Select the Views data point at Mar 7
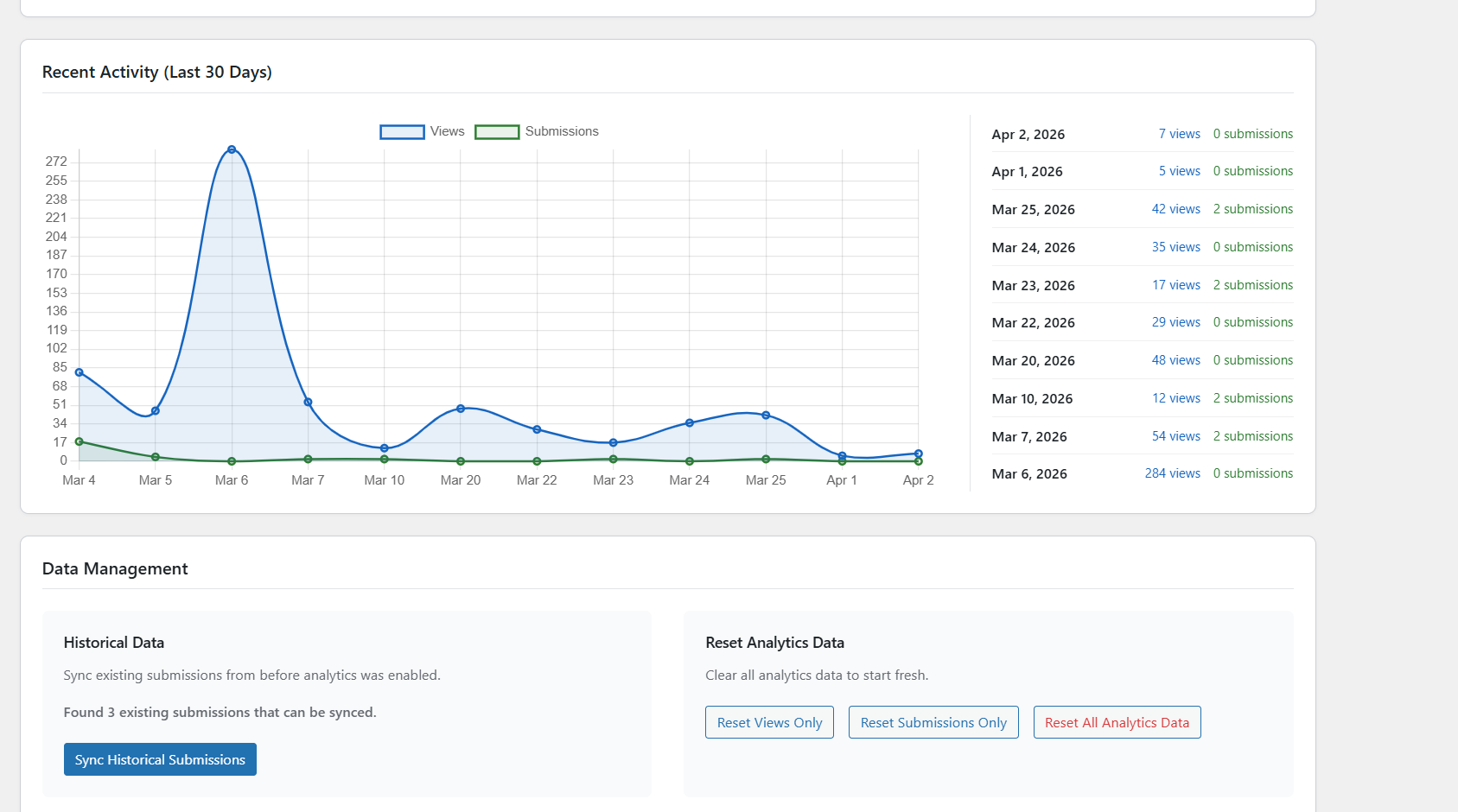 pyautogui.click(x=308, y=403)
